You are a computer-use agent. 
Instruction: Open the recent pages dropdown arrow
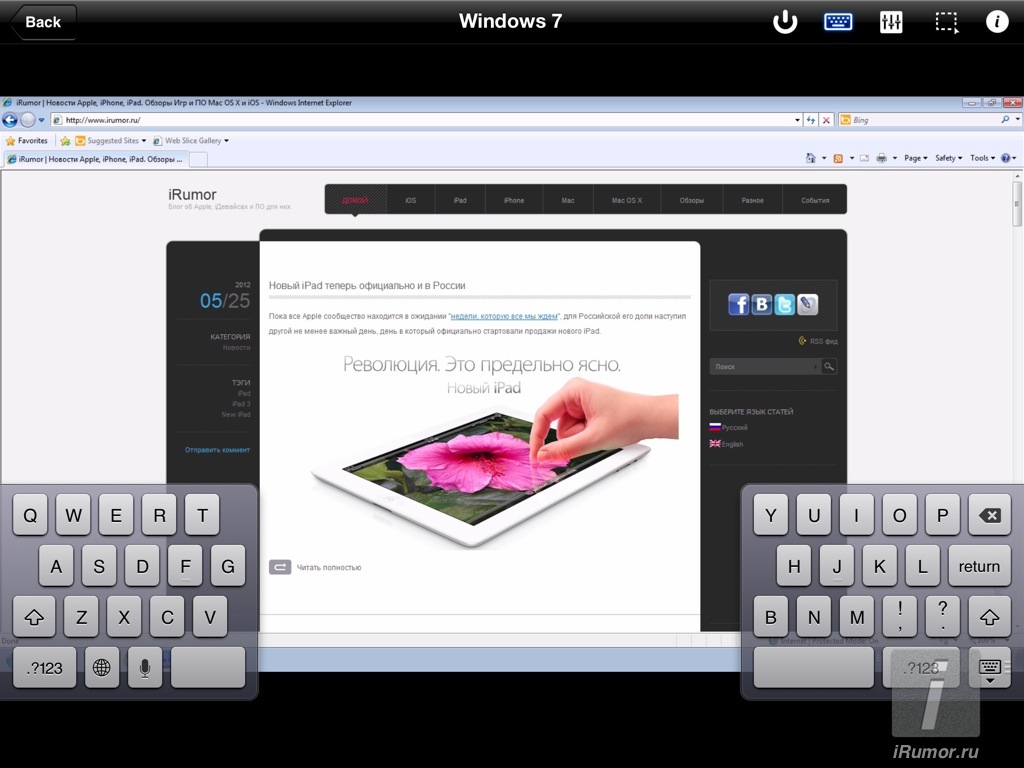pyautogui.click(x=41, y=120)
